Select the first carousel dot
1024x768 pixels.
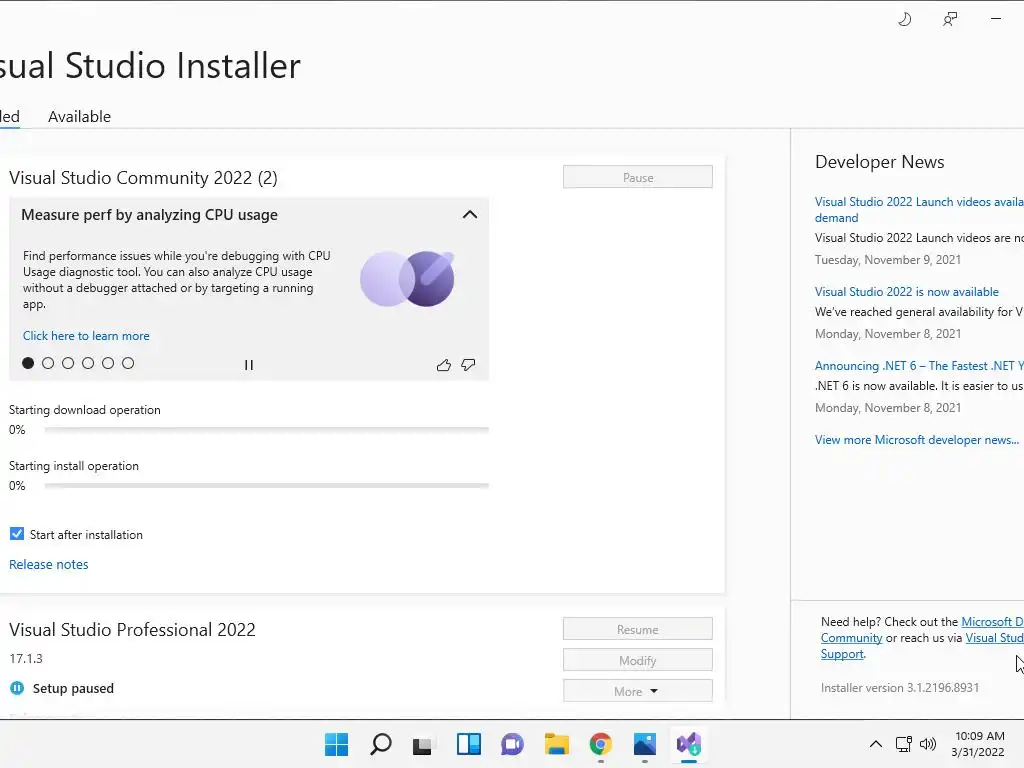(x=28, y=363)
